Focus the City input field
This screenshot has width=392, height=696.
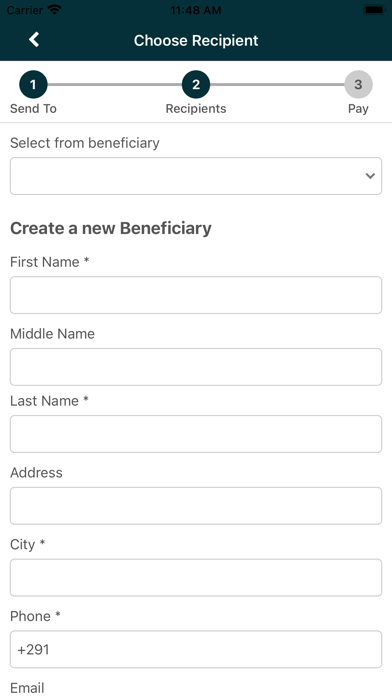196,577
